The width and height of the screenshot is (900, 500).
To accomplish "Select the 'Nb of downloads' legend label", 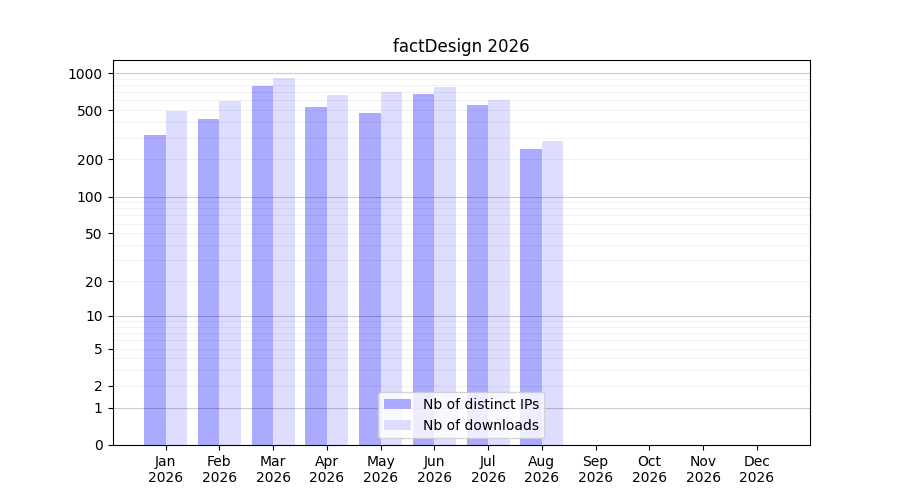I will pyautogui.click(x=481, y=425).
